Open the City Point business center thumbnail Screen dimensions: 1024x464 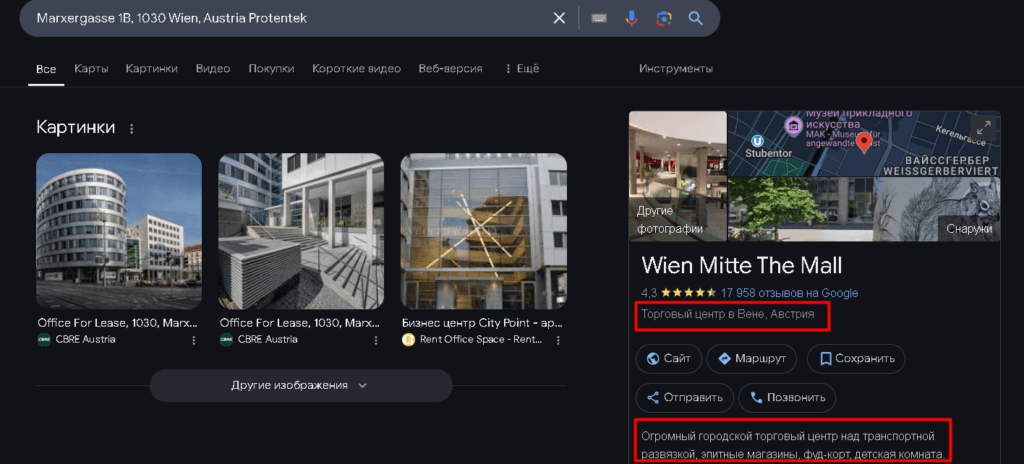tap(483, 231)
